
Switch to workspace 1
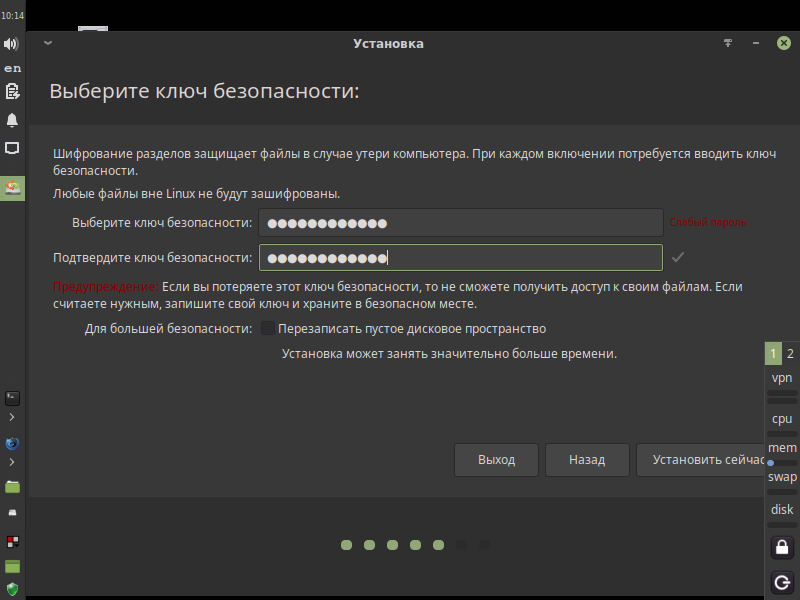pyautogui.click(x=773, y=354)
